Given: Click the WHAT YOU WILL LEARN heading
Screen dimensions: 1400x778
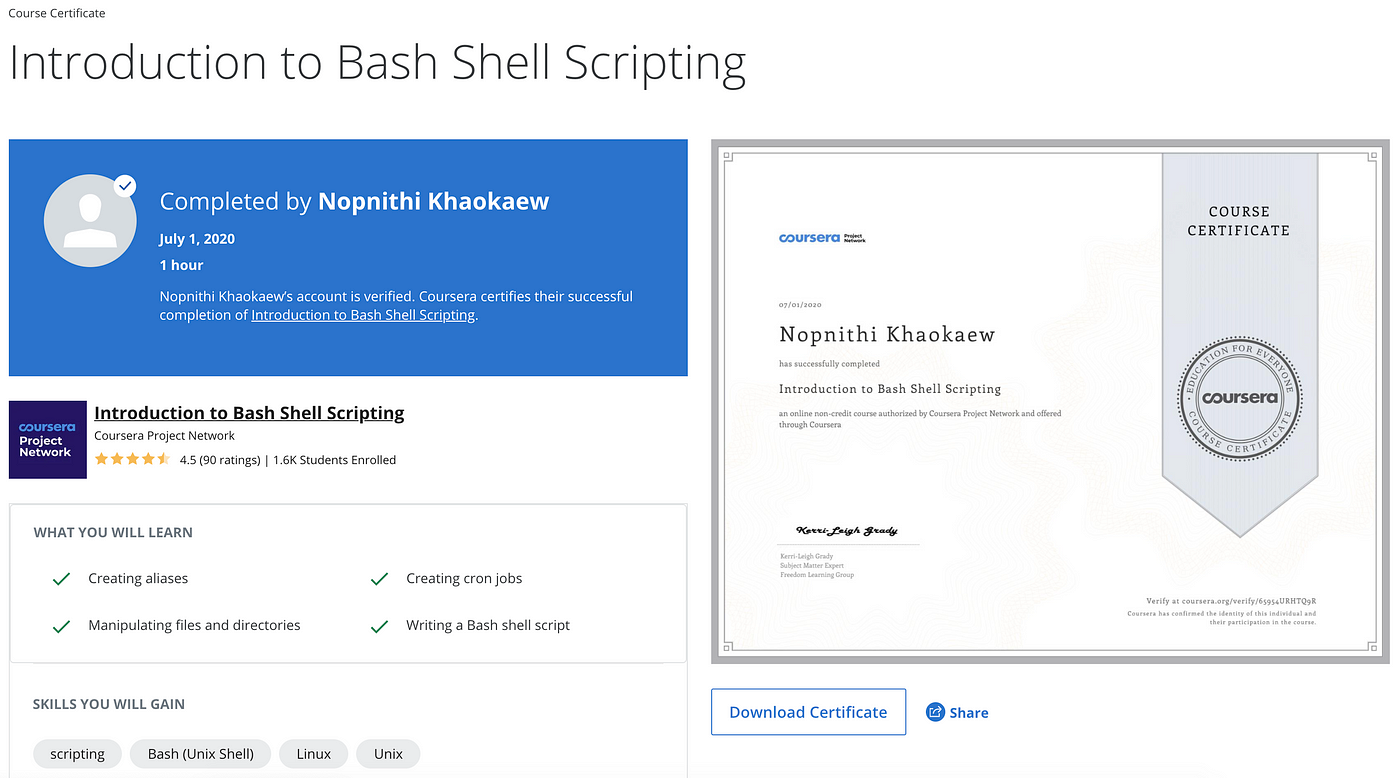Looking at the screenshot, I should pyautogui.click(x=113, y=533).
